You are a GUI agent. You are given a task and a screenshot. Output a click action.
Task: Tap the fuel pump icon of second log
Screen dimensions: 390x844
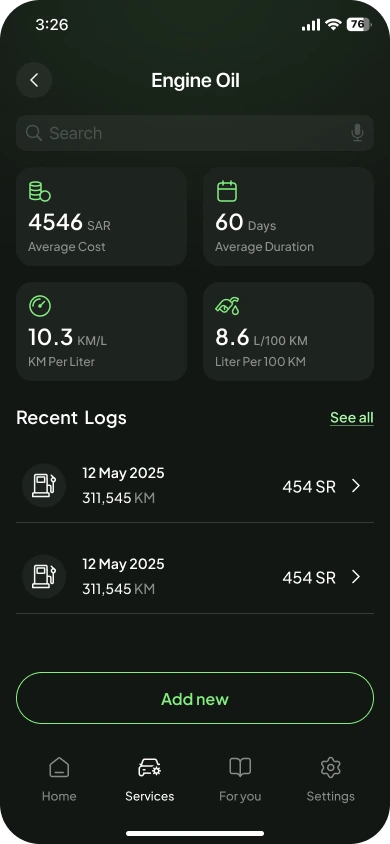tap(44, 576)
